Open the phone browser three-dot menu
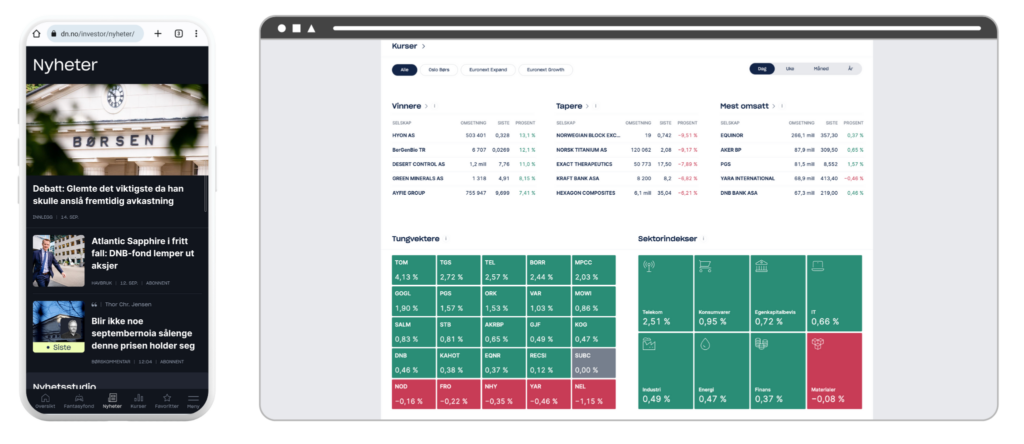 196,33
